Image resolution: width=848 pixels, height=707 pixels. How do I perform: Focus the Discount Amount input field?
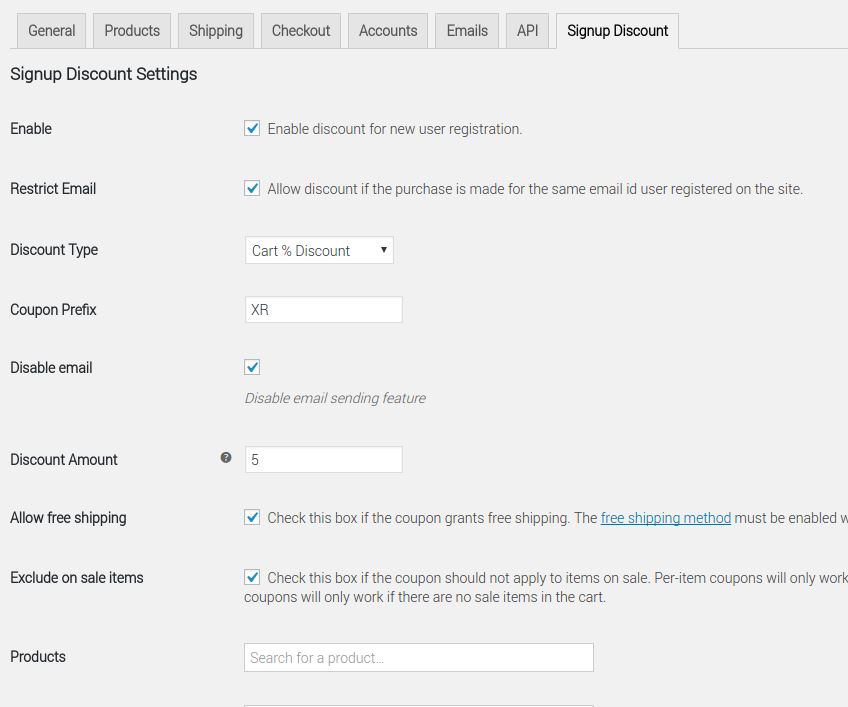[x=324, y=459]
